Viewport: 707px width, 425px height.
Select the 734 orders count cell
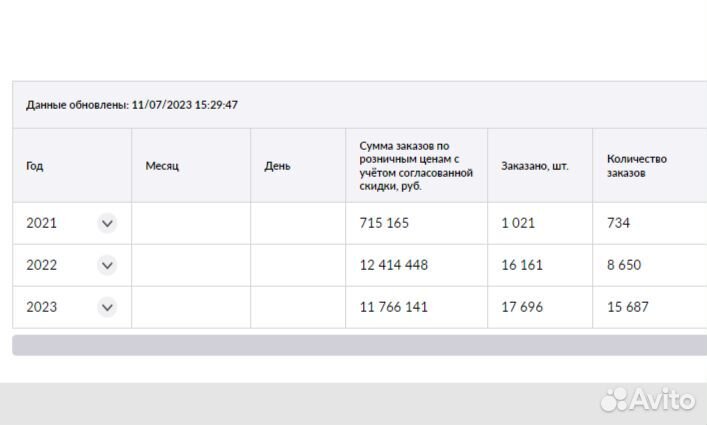[x=619, y=224]
